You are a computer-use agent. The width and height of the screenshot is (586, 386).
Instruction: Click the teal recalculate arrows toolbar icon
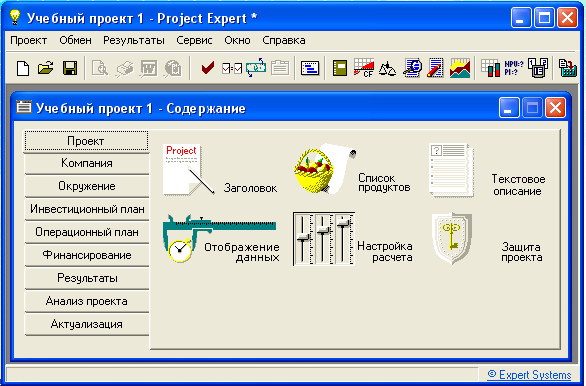click(256, 68)
